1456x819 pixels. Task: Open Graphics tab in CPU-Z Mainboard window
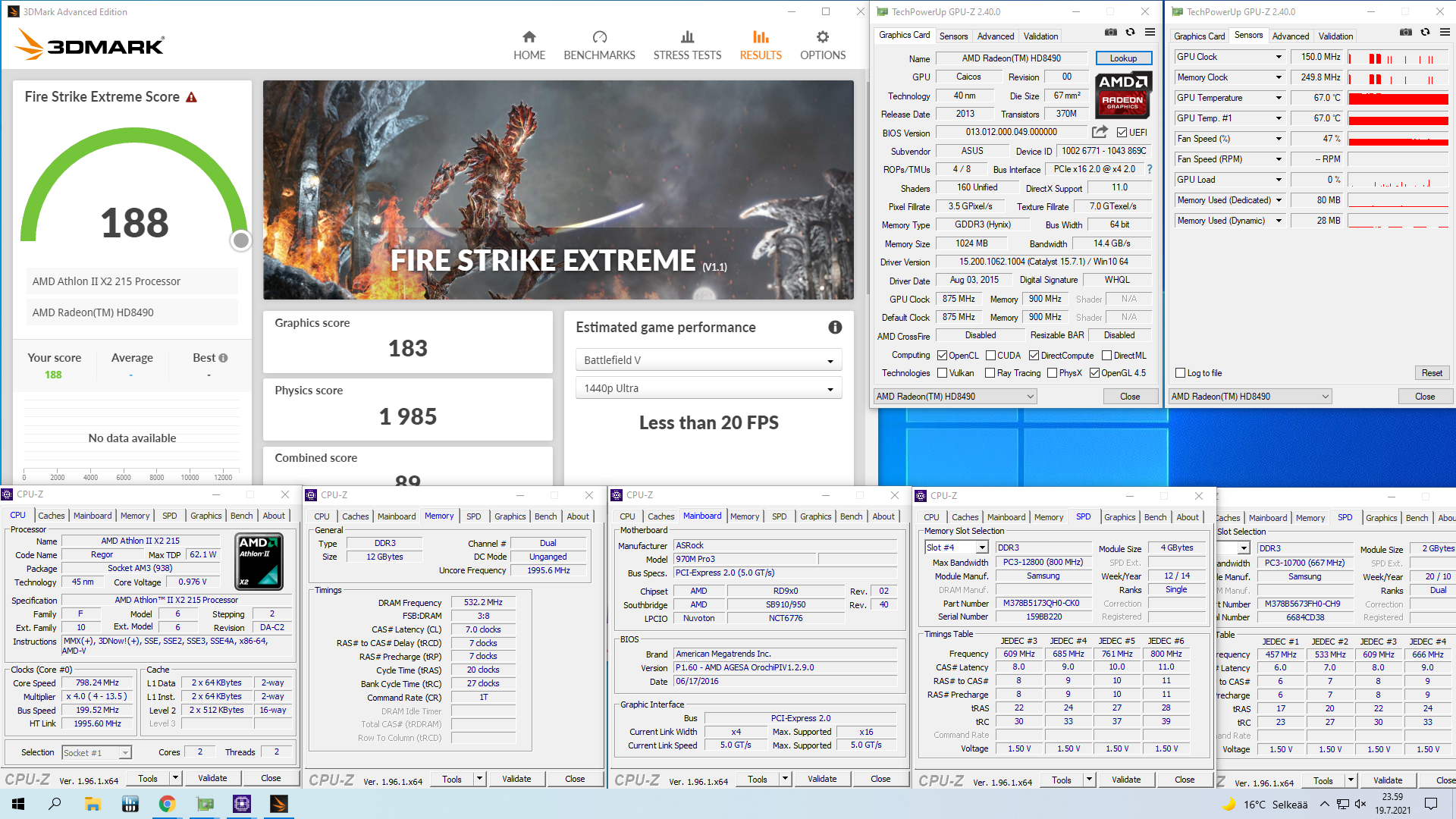coord(815,516)
